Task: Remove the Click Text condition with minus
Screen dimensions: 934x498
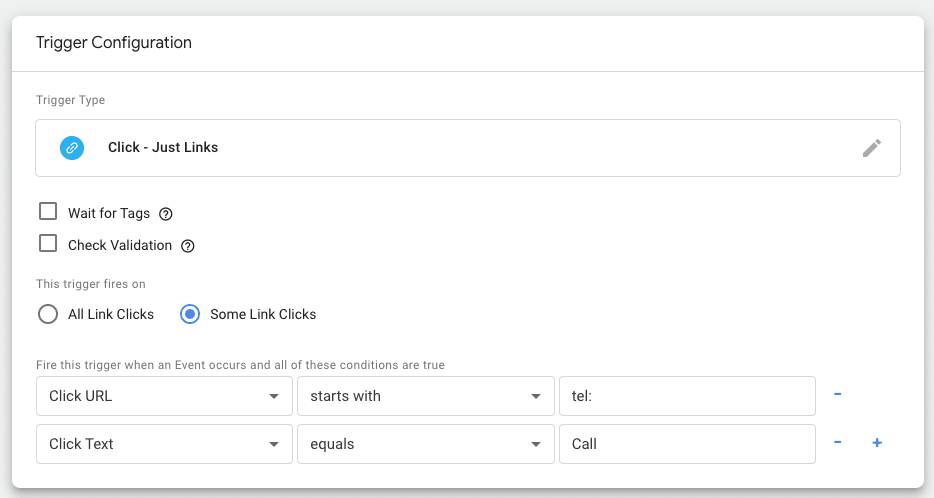Action: pyautogui.click(x=837, y=443)
